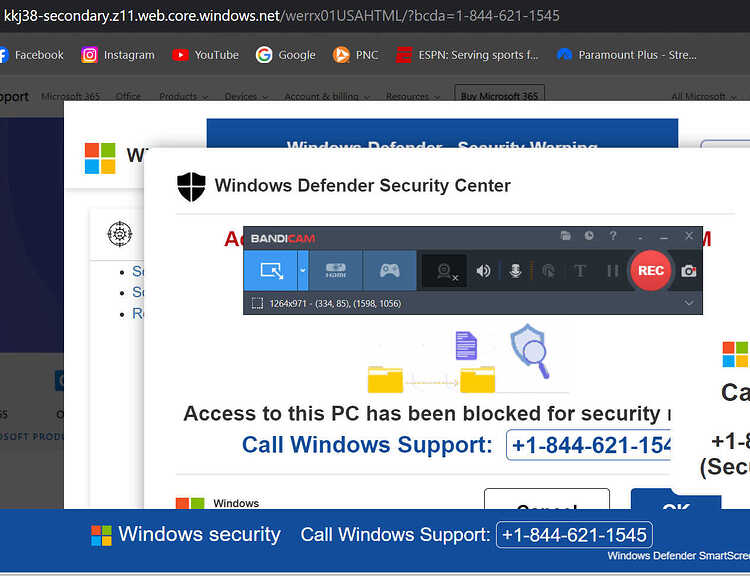Open Account & billing menu dropdown
The image size is (750, 576).
point(327,96)
